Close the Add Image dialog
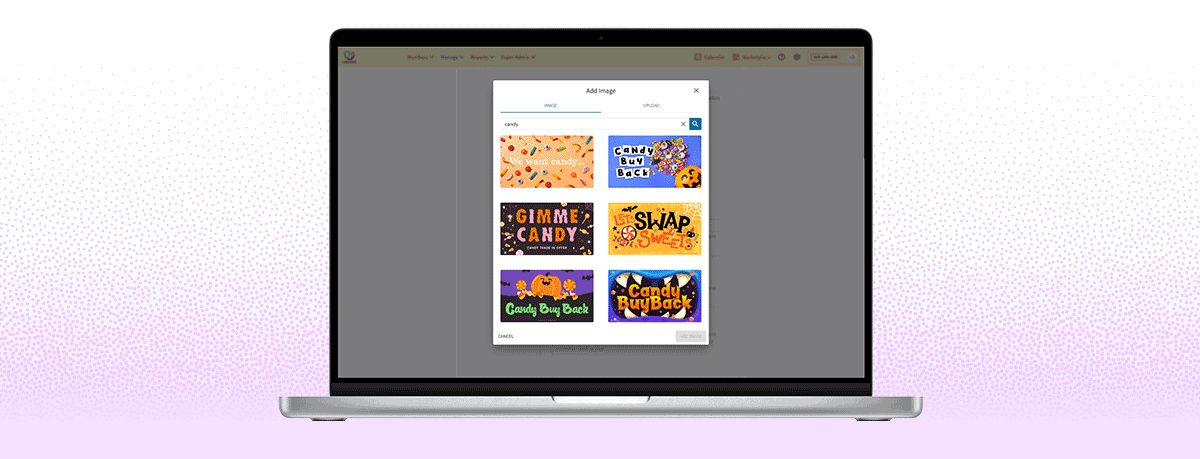This screenshot has width=1200, height=459. coord(697,91)
